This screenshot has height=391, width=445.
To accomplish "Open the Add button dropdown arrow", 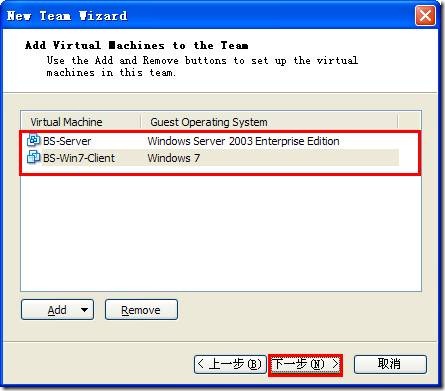I will (x=84, y=310).
